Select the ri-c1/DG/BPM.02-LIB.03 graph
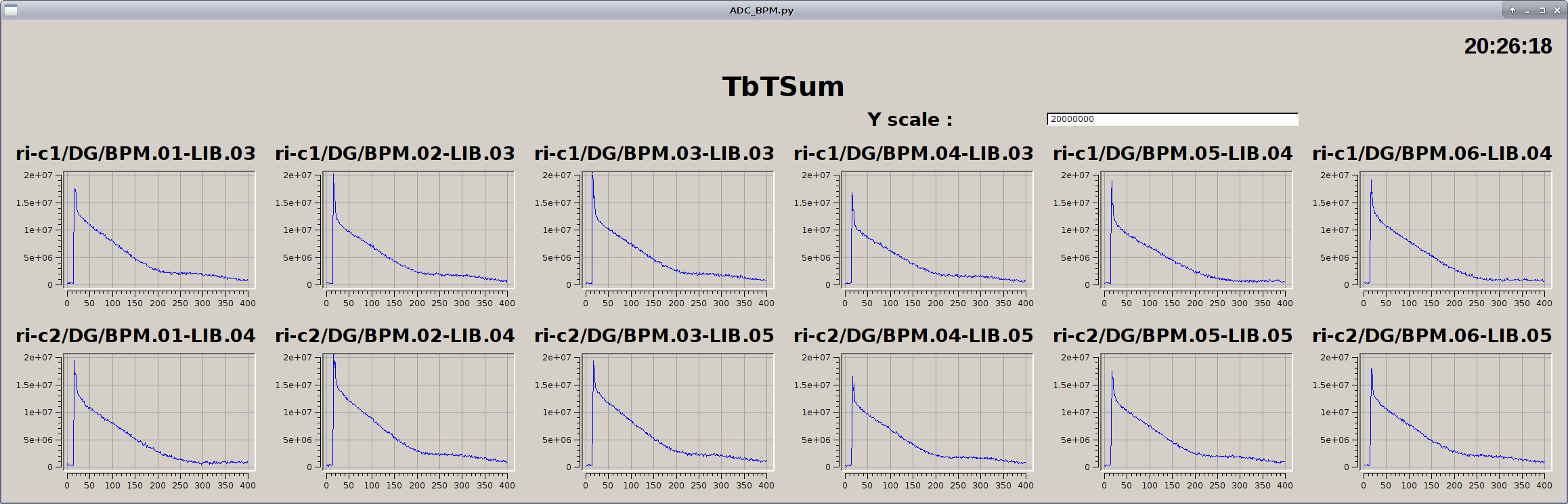The height and width of the screenshot is (504, 1568). pos(418,230)
